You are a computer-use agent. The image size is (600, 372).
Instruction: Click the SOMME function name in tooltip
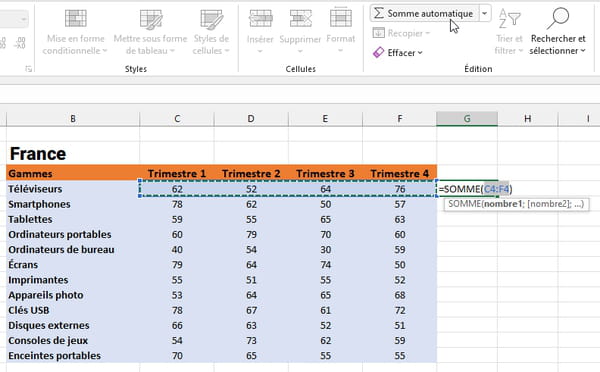(465, 204)
